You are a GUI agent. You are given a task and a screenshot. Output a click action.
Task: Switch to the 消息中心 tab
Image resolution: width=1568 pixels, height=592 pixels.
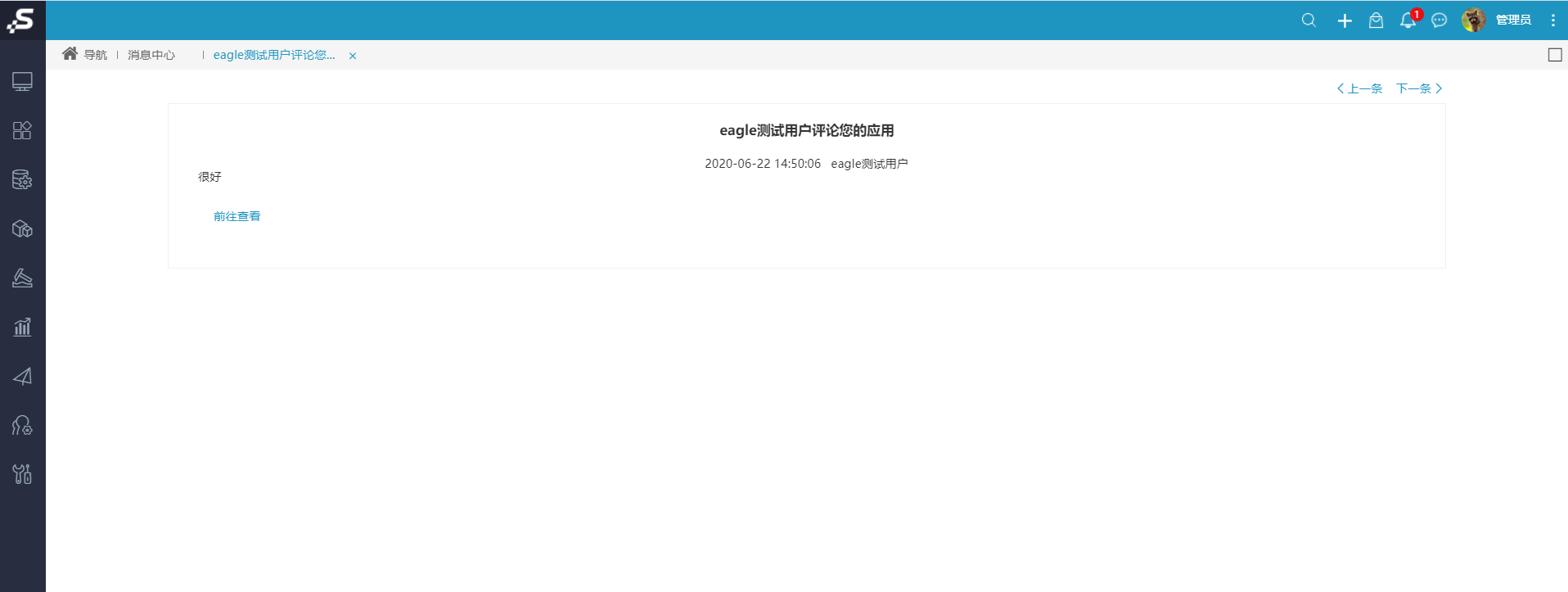coord(151,55)
